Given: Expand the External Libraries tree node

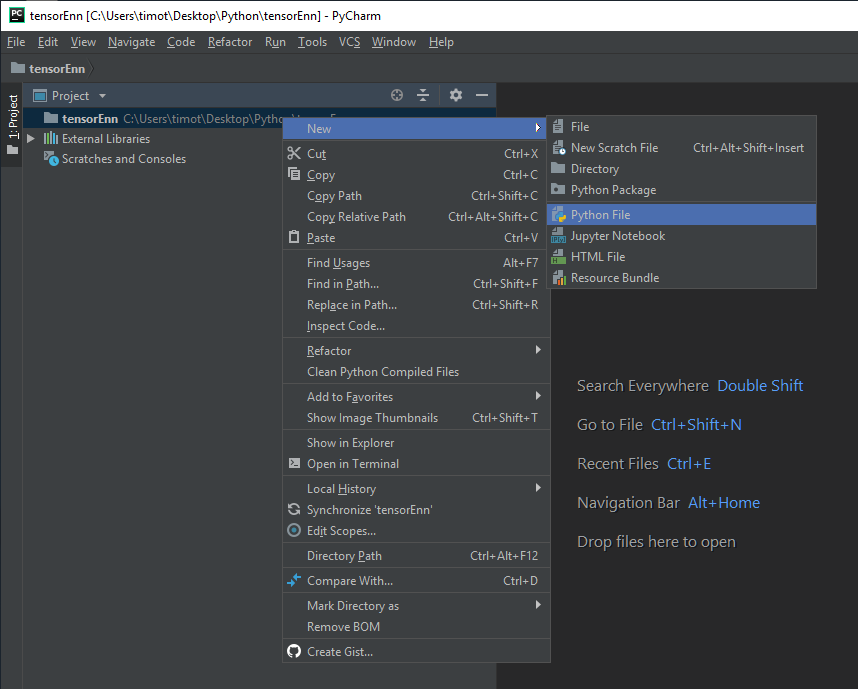Looking at the screenshot, I should tap(31, 138).
